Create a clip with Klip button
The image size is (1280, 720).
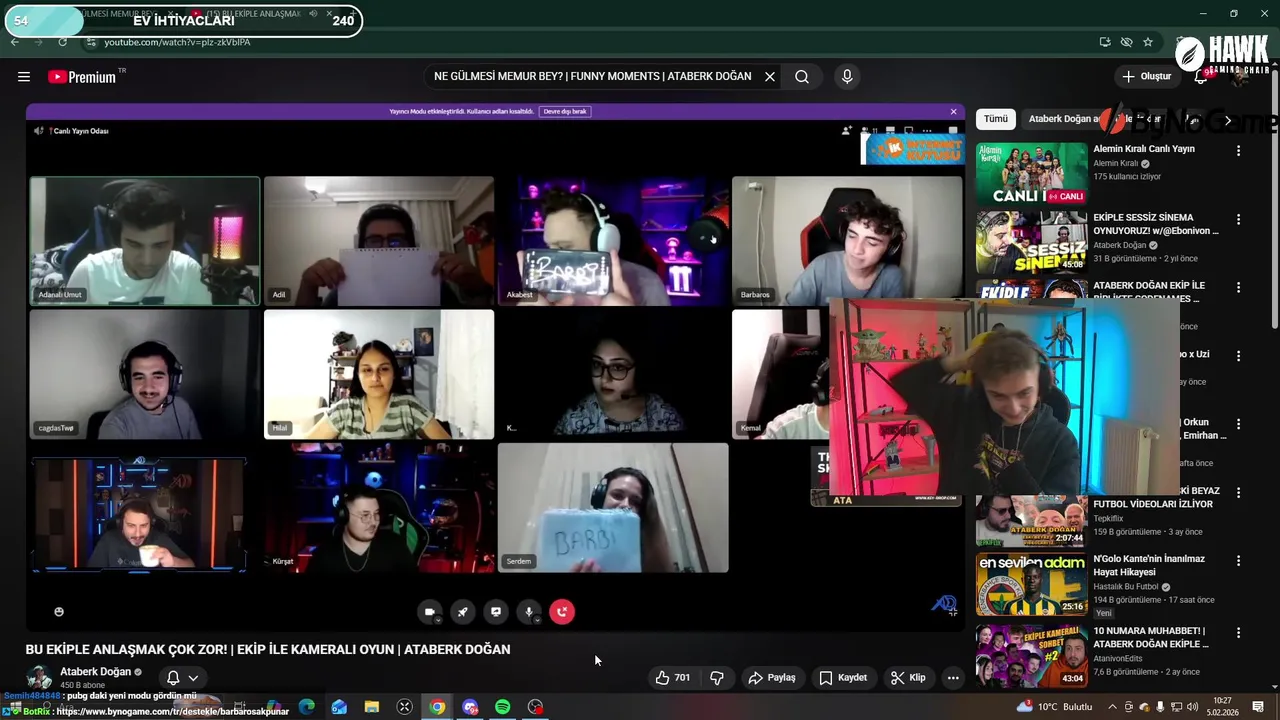(x=908, y=678)
